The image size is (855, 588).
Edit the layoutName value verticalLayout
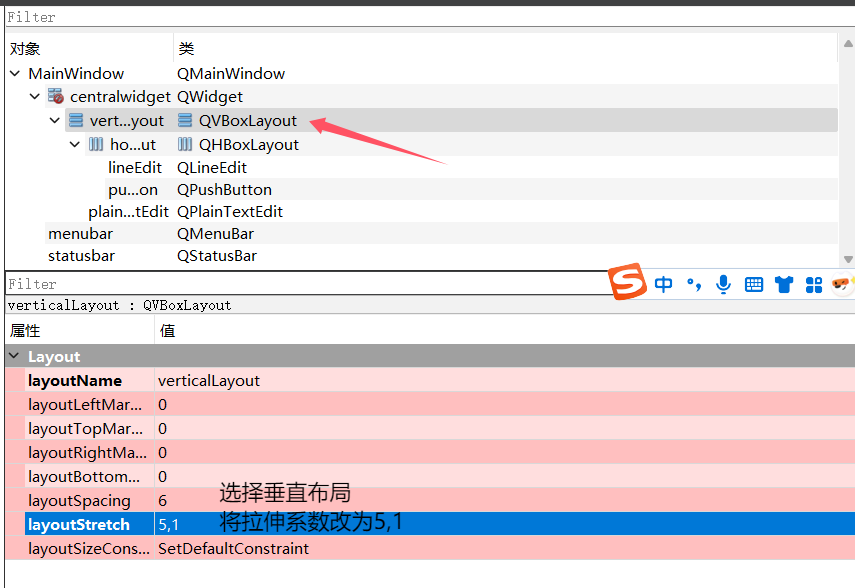(505, 380)
